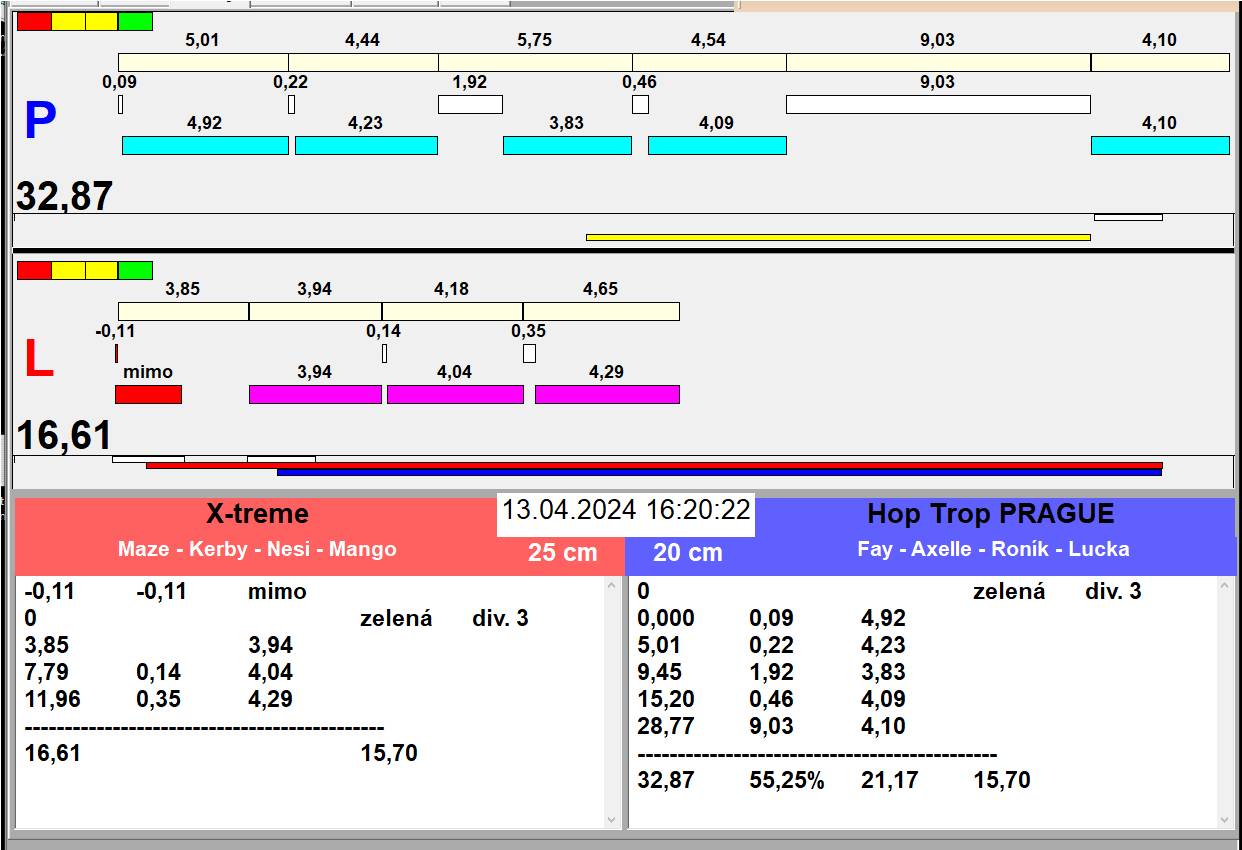The width and height of the screenshot is (1242, 850).
Task: Click the 0,000 value in right panel
Action: (x=665, y=618)
